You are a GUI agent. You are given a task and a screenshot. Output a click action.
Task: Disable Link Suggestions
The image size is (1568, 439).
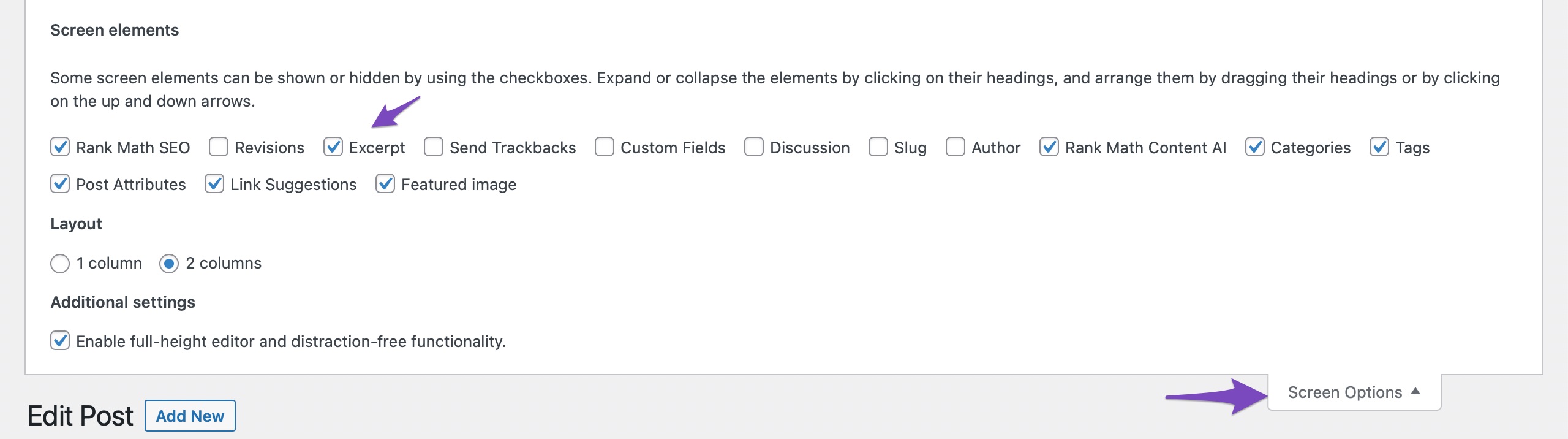pyautogui.click(x=214, y=184)
